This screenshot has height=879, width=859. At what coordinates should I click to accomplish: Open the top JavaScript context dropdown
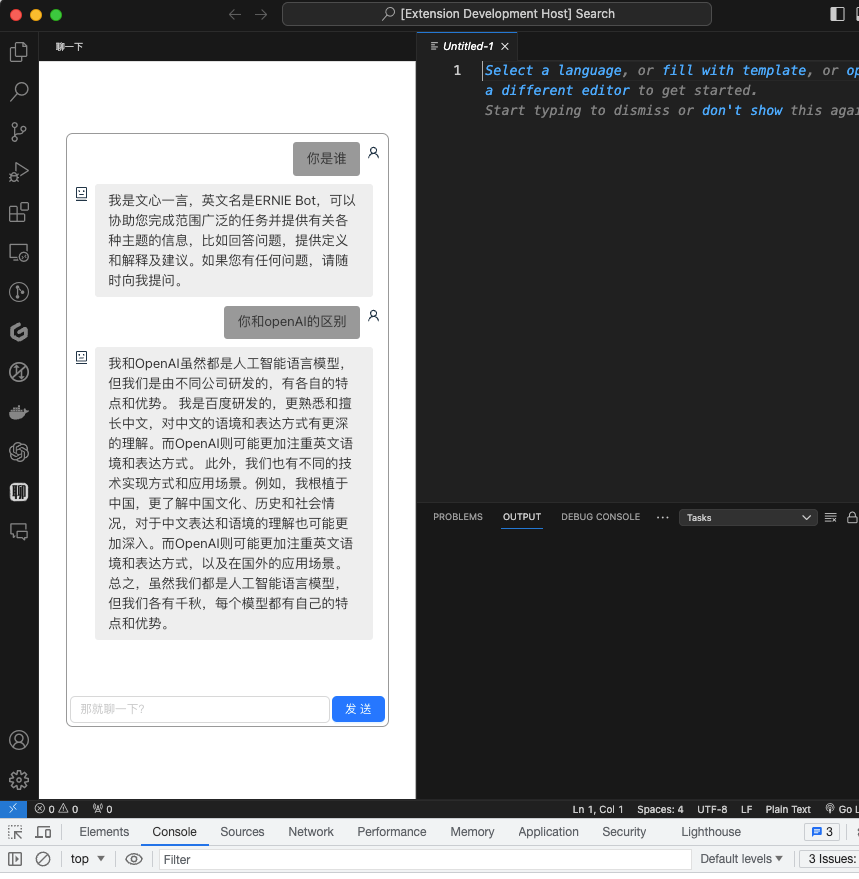[x=88, y=859]
